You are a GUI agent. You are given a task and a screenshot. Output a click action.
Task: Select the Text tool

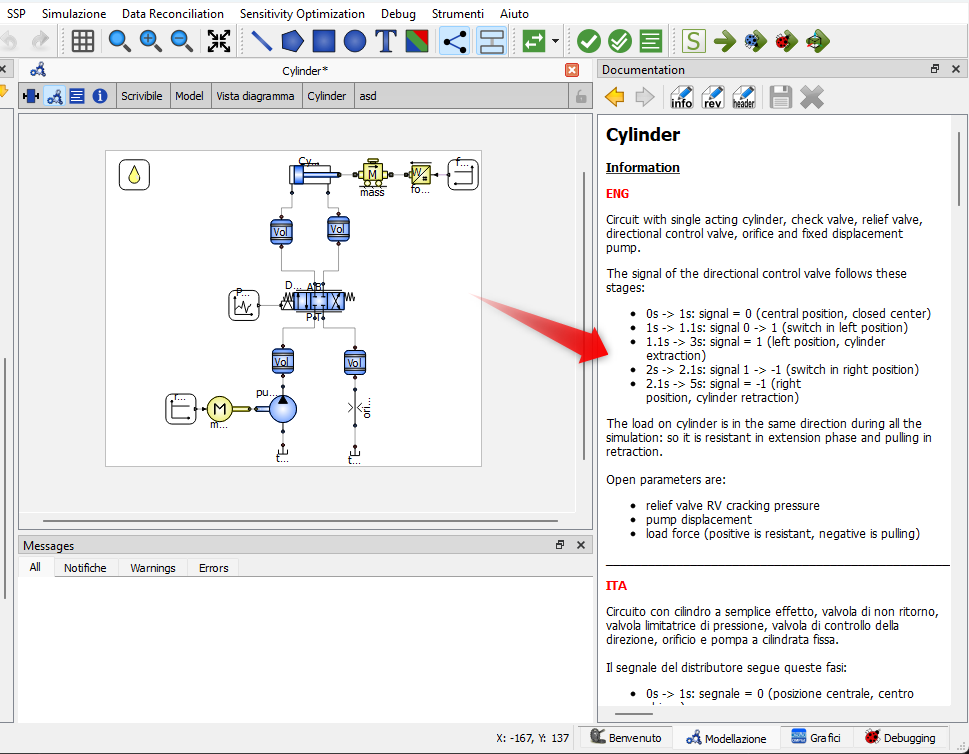386,41
